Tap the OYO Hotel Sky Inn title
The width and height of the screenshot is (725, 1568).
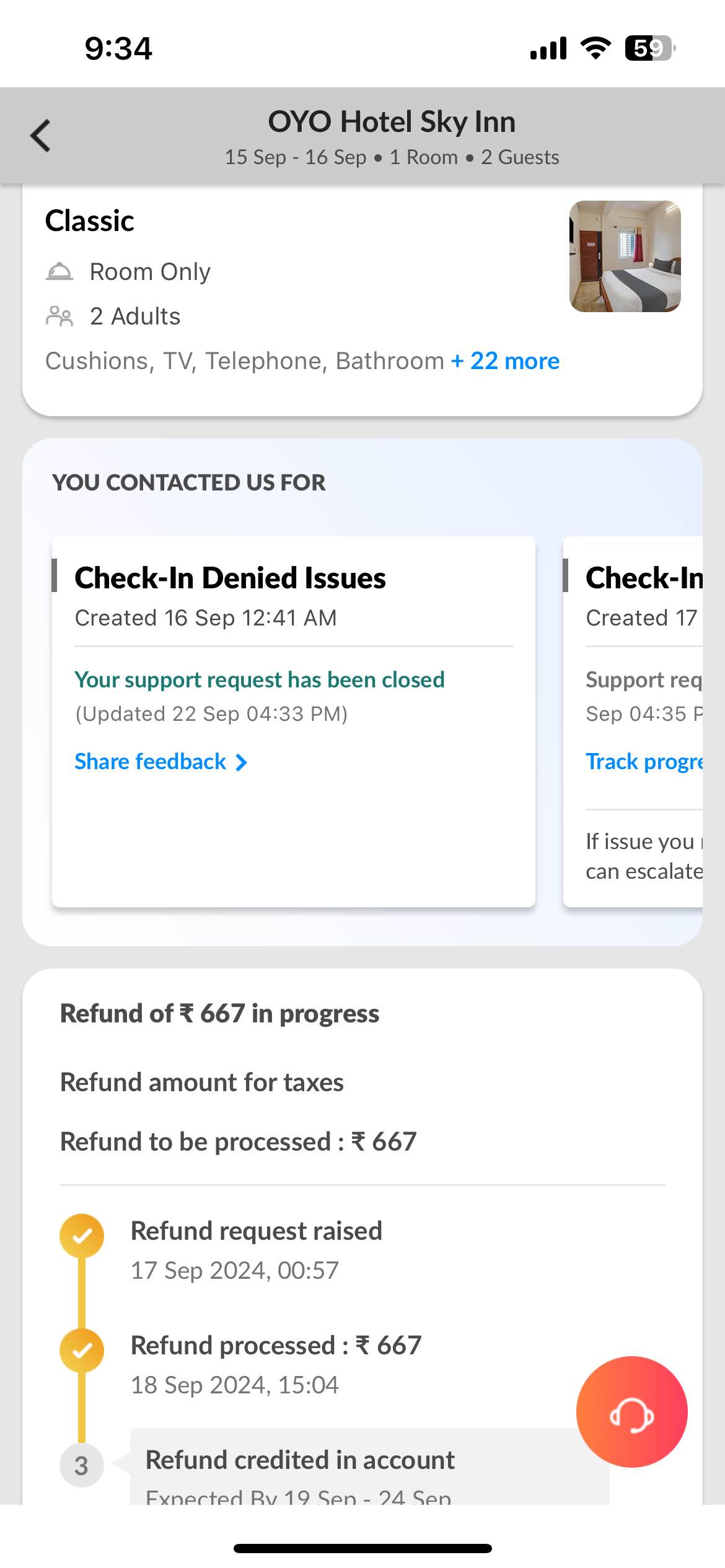[392, 121]
